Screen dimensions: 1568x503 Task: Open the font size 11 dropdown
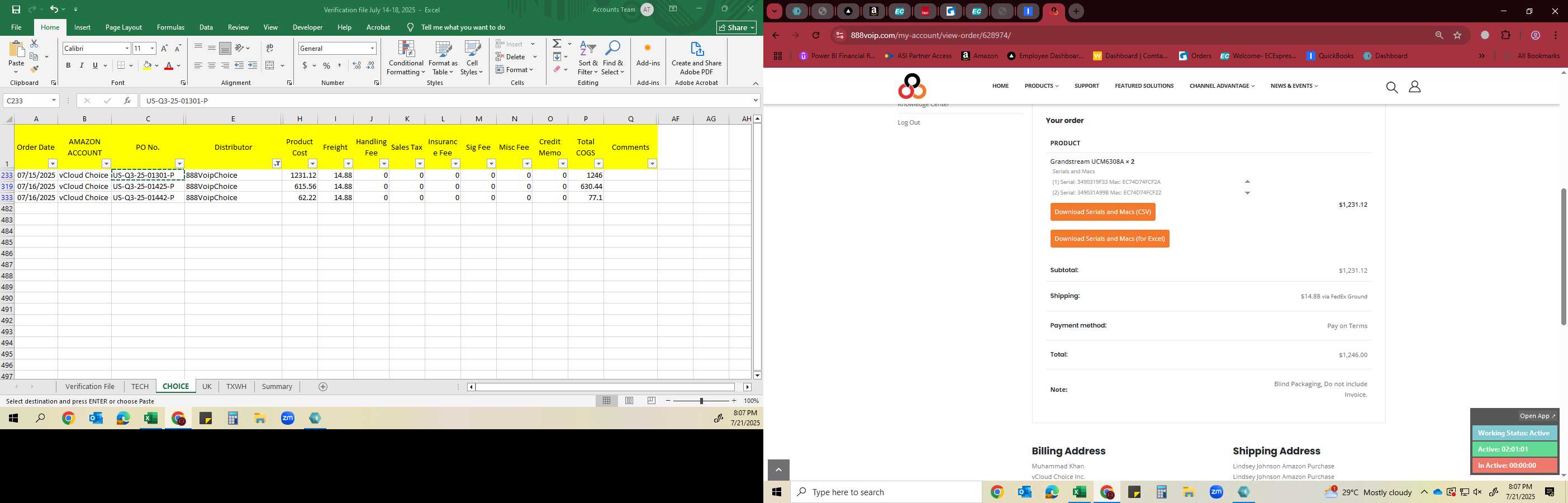tap(152, 48)
